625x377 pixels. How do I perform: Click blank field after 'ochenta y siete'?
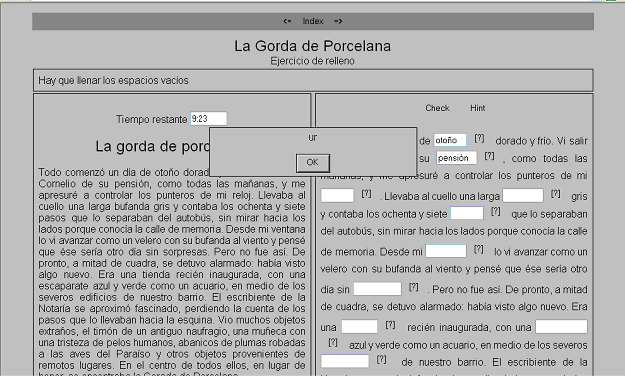tap(467, 213)
